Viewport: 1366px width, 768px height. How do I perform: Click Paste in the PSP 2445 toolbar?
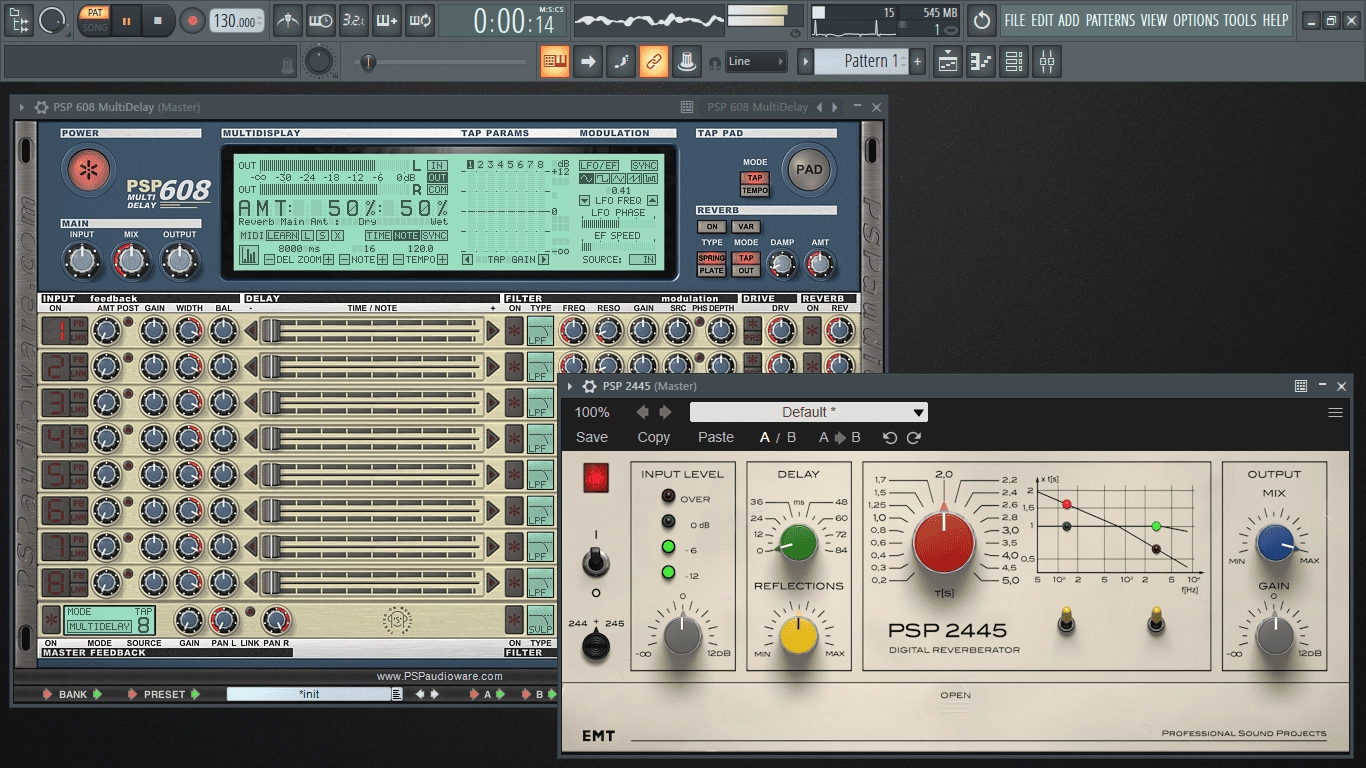tap(716, 437)
